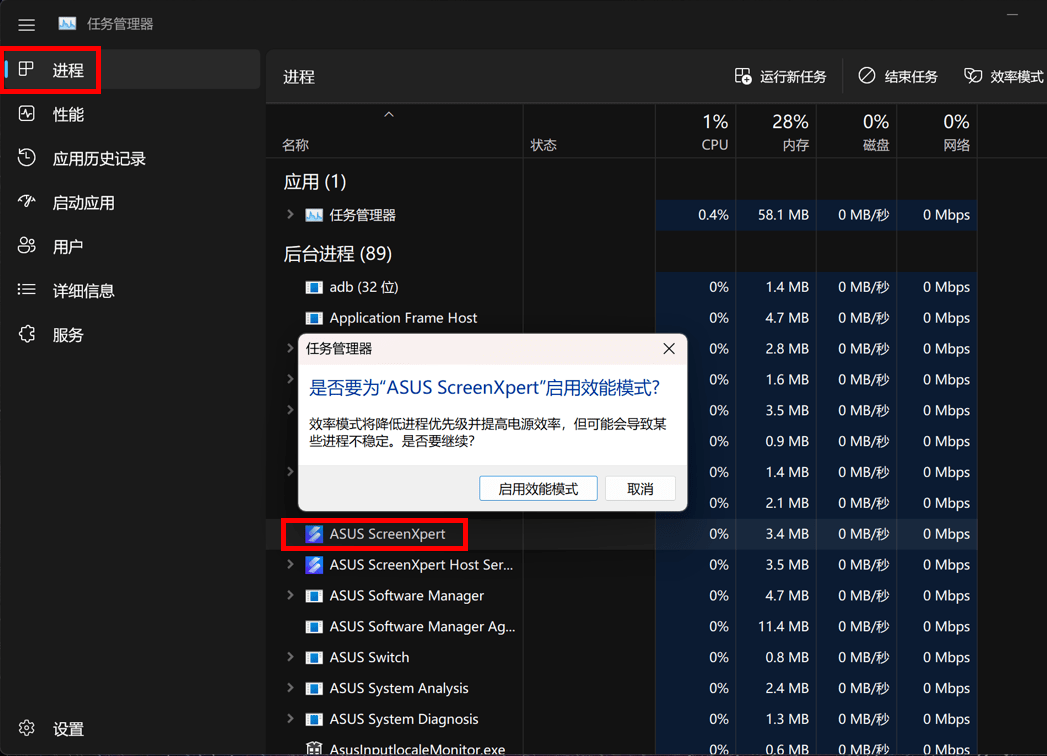1047x756 pixels.
Task: Click the ASUS System Diagnosis icon
Action: coord(314,719)
